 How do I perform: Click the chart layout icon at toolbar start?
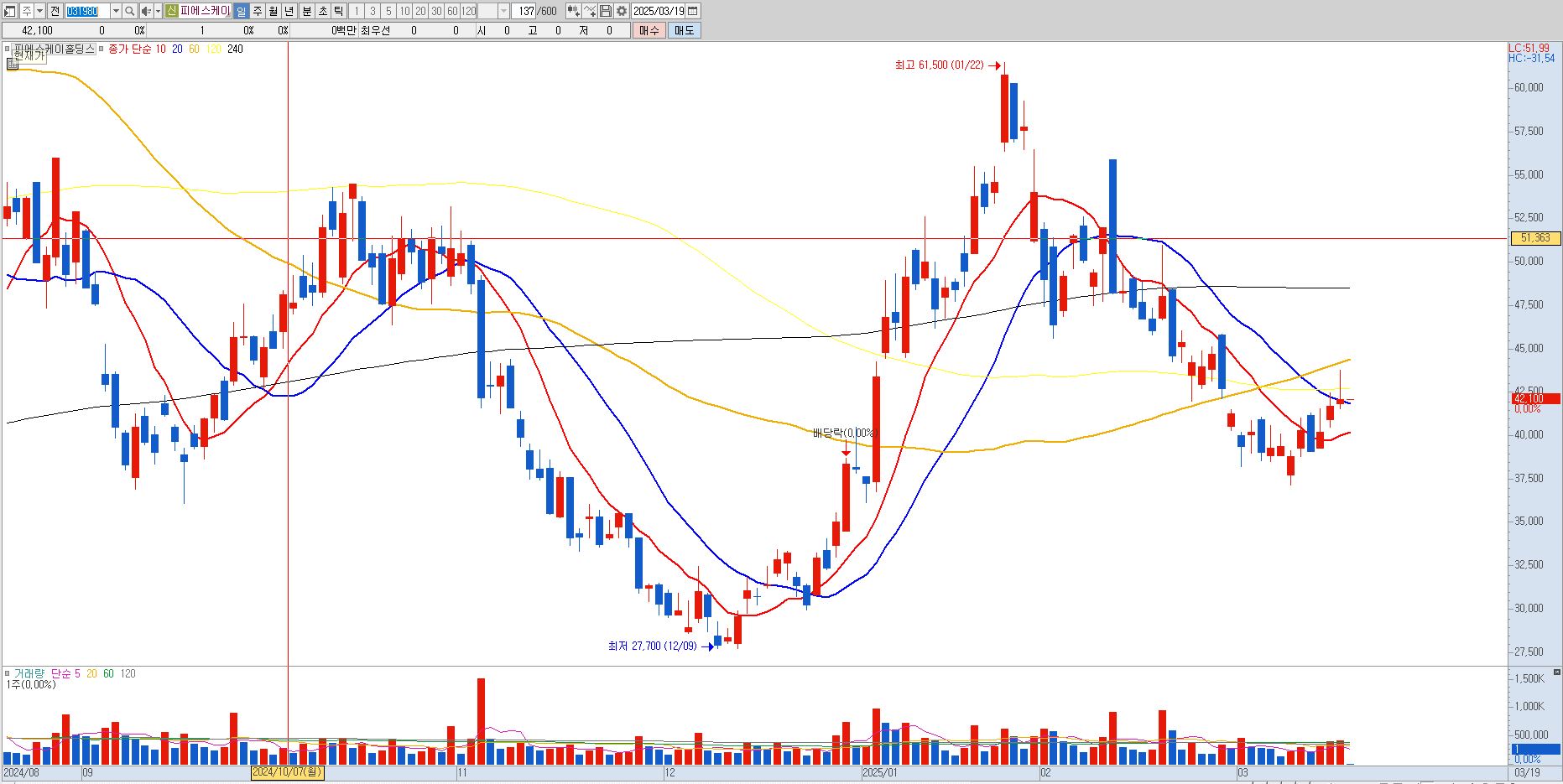10,11
